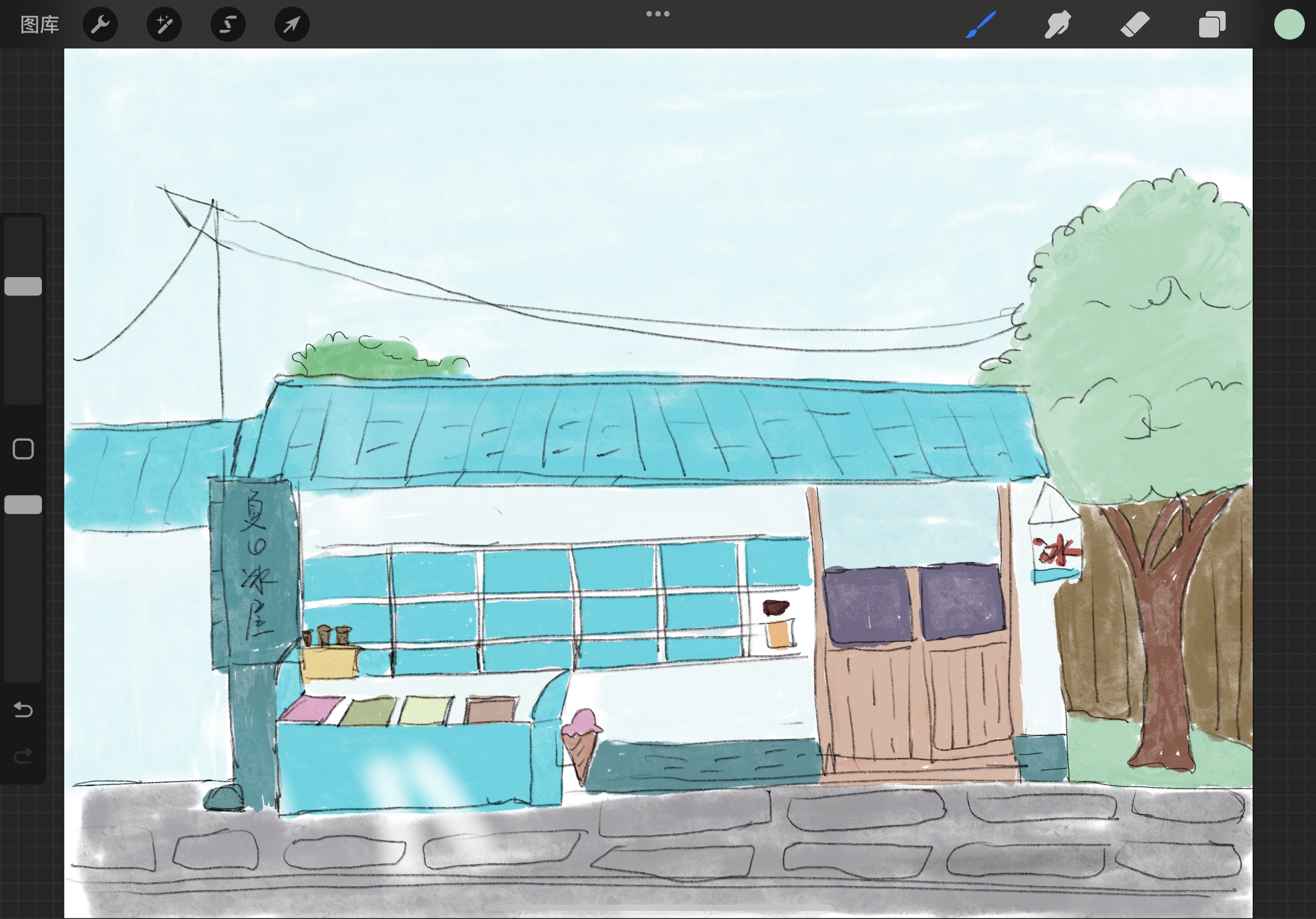This screenshot has width=1316, height=919.
Task: Tap the brush opacity slider handle
Action: click(x=23, y=505)
